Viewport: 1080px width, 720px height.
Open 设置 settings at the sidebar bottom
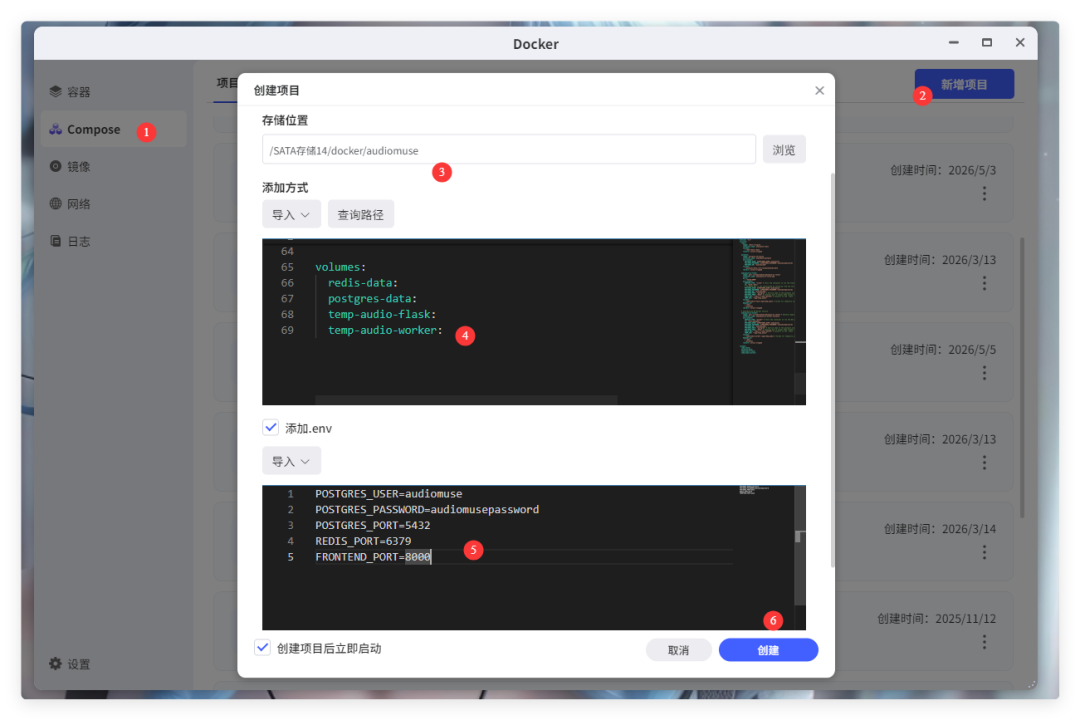[x=70, y=664]
